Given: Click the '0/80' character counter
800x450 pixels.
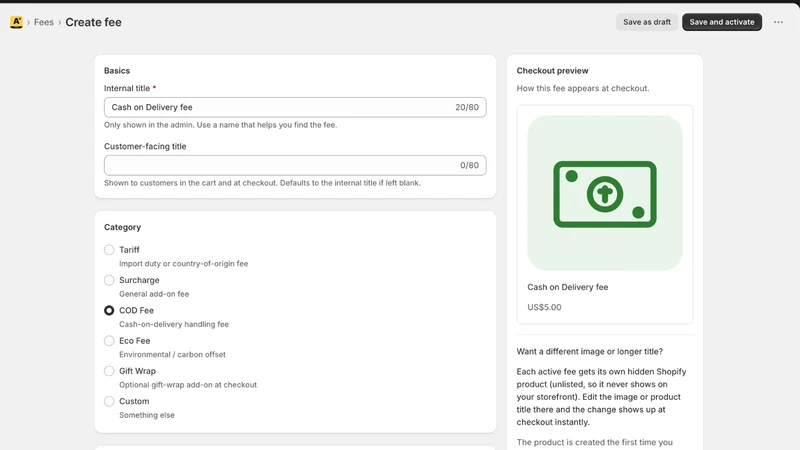Looking at the screenshot, I should [469, 165].
